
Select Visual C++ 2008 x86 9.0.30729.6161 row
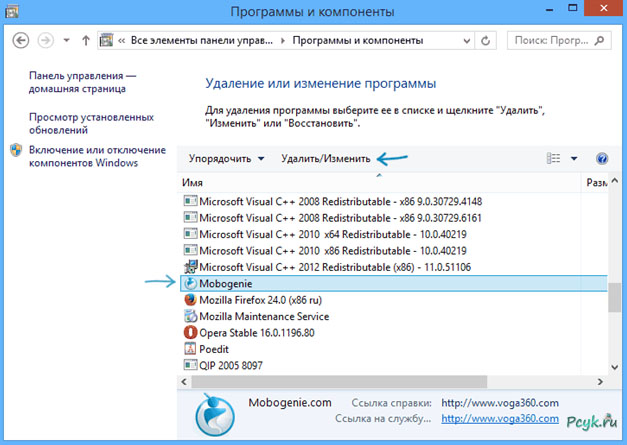pyautogui.click(x=394, y=218)
